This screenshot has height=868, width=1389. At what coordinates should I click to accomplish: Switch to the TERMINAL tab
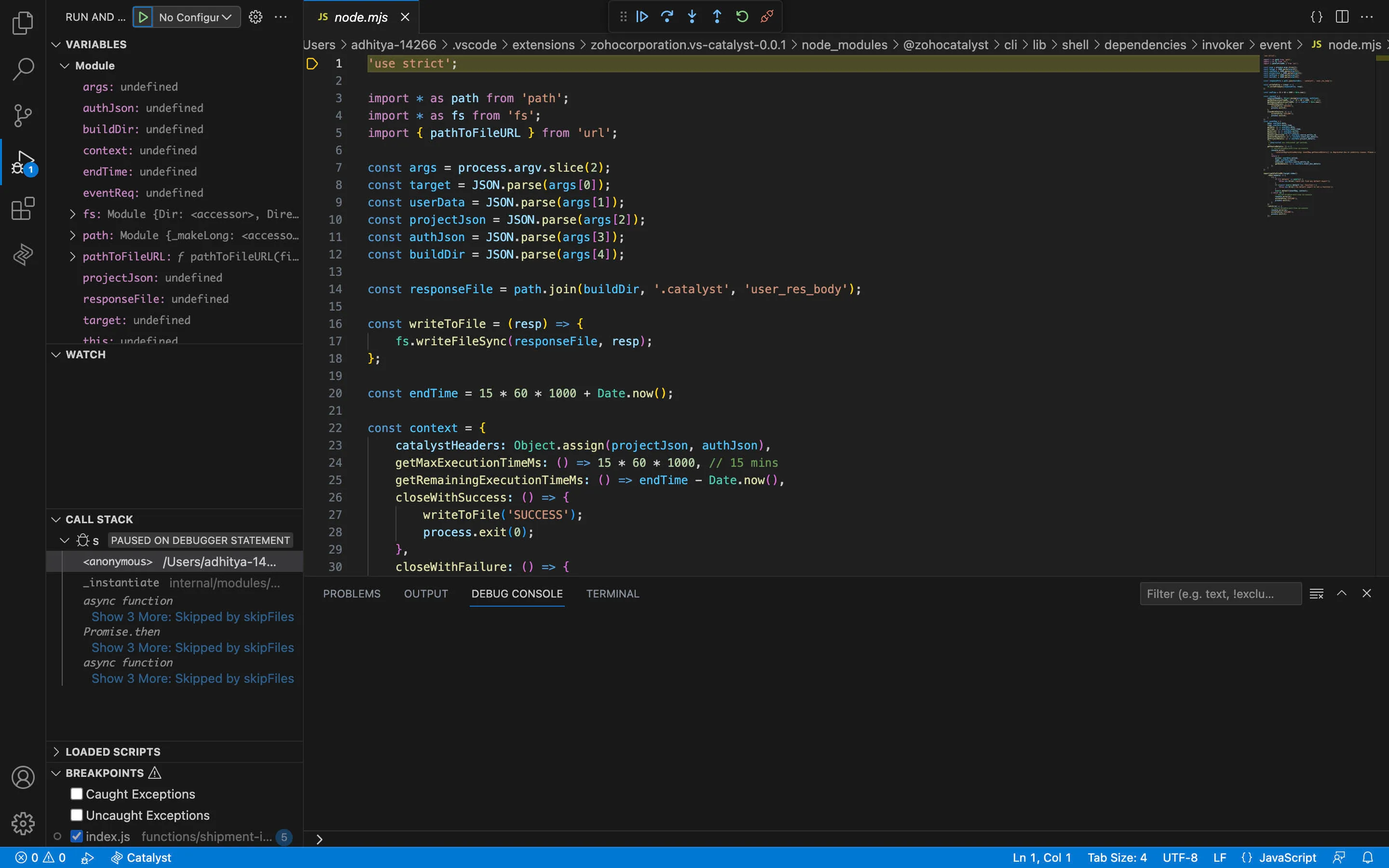pos(613,594)
